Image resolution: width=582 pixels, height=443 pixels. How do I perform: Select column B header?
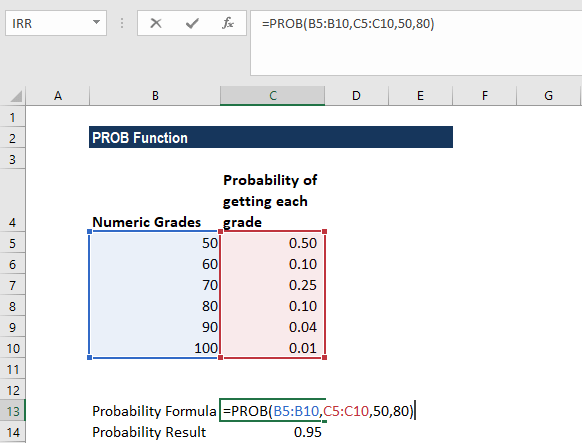pos(155,96)
